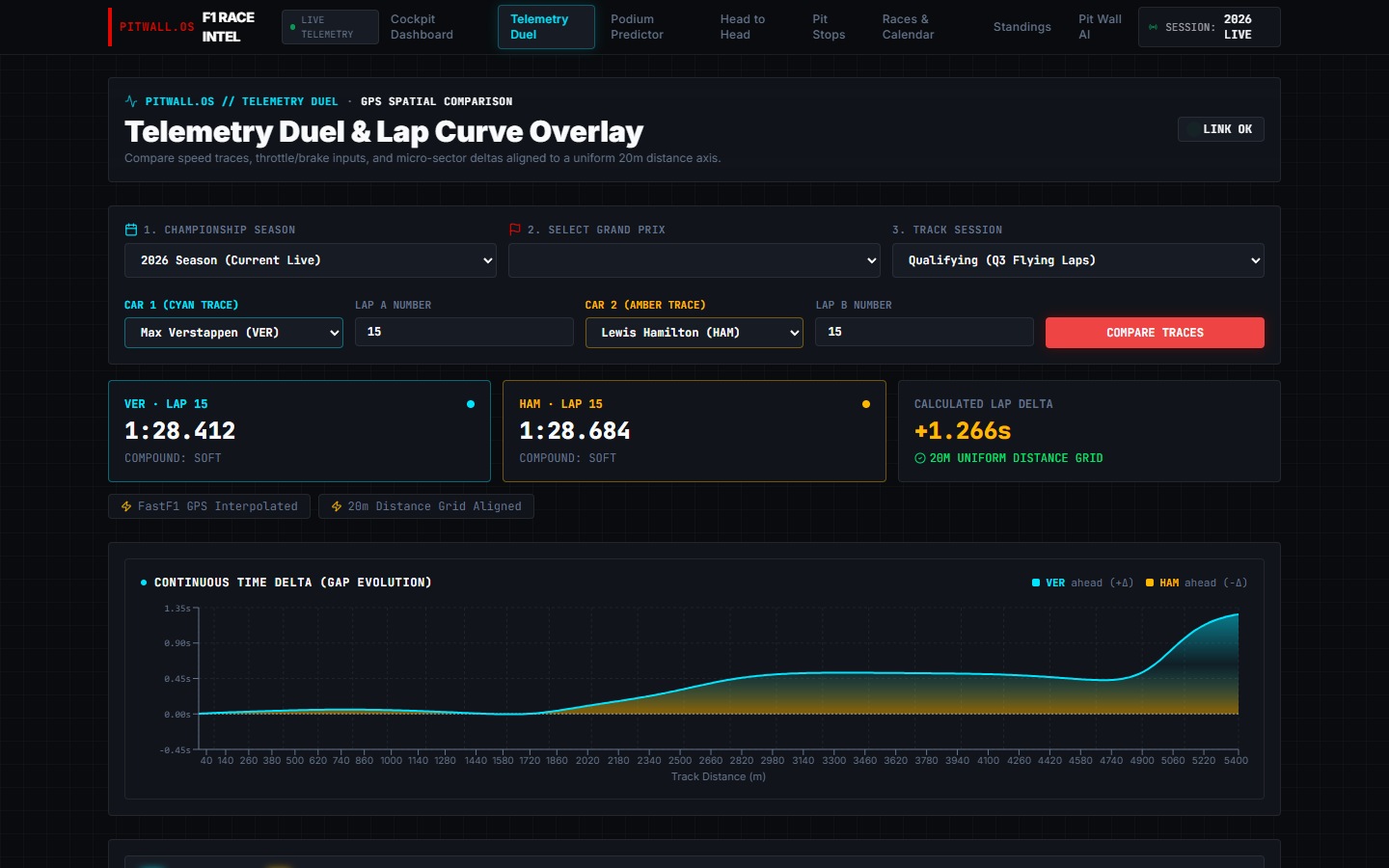Click the Continuous Time Delta chart title
Viewport: 1389px width, 868px height.
point(293,583)
